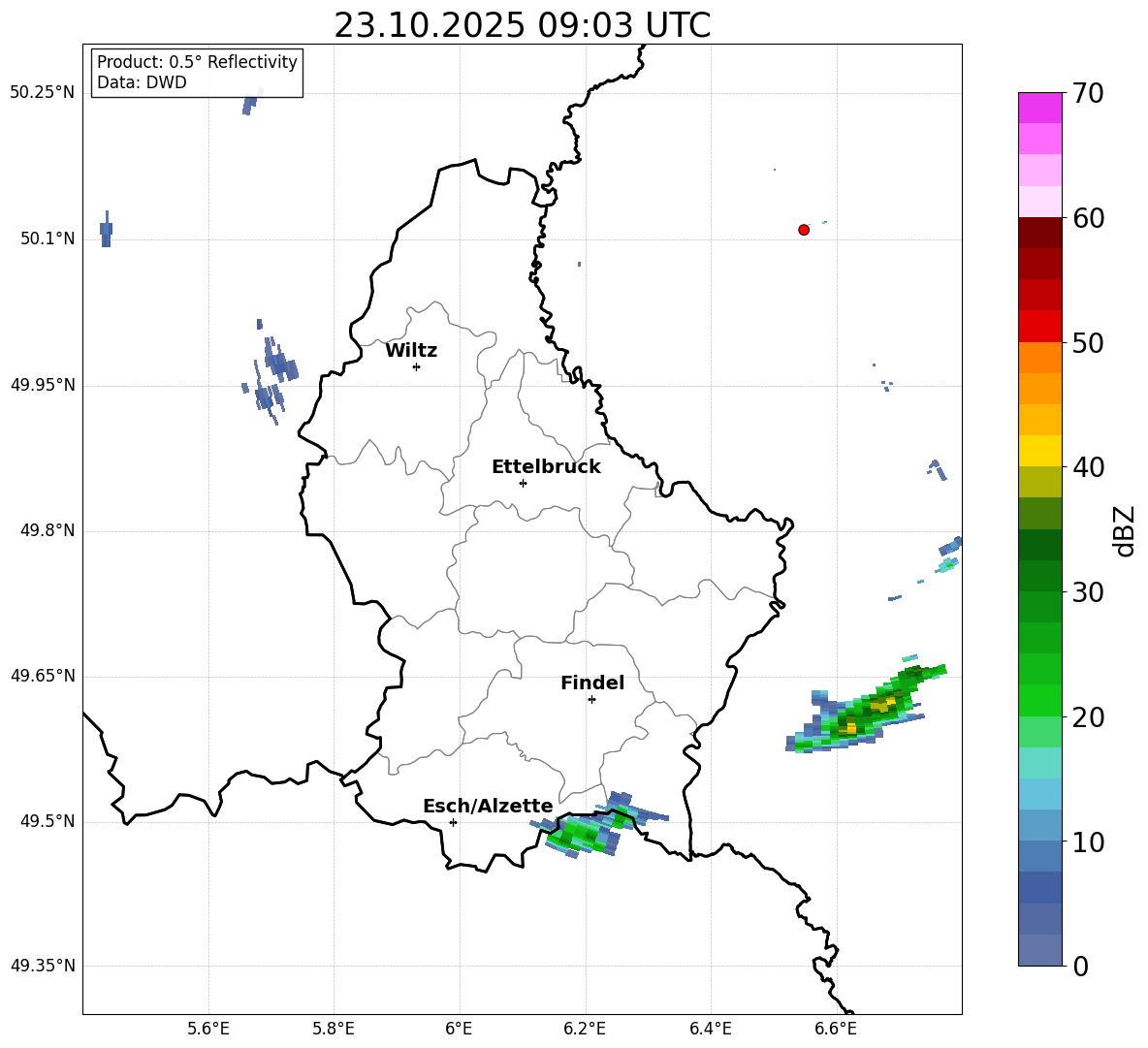Click the 6.6°E longitude label
The image size is (1148, 1048).
[x=836, y=1029]
